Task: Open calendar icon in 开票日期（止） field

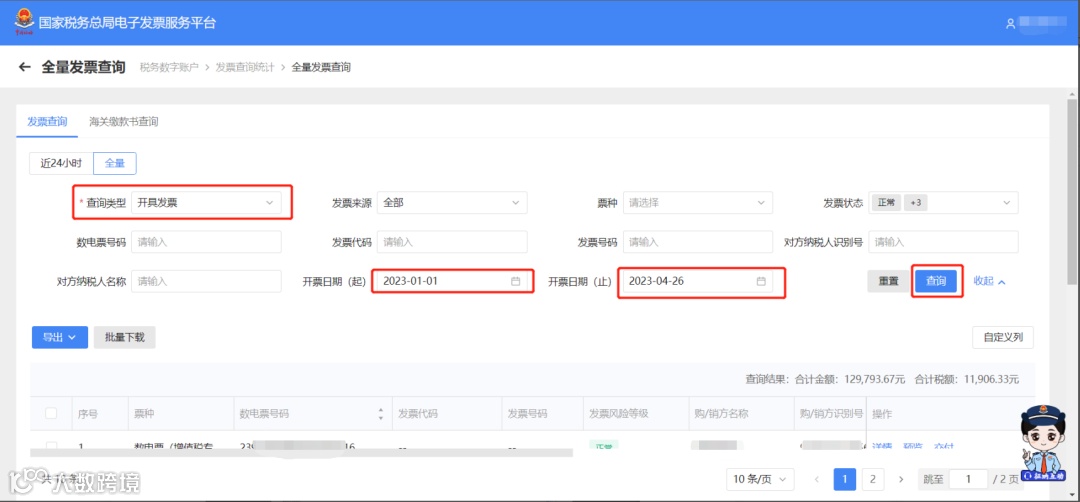Action: point(761,281)
